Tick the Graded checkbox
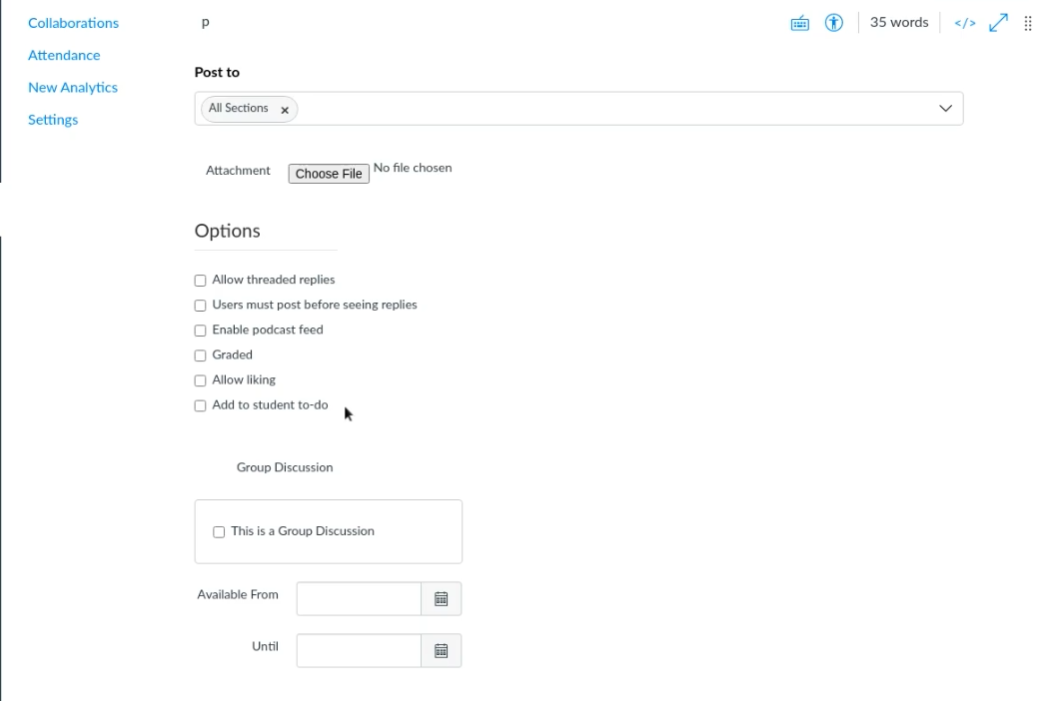Viewport: 1043px width, 701px height. click(x=200, y=356)
